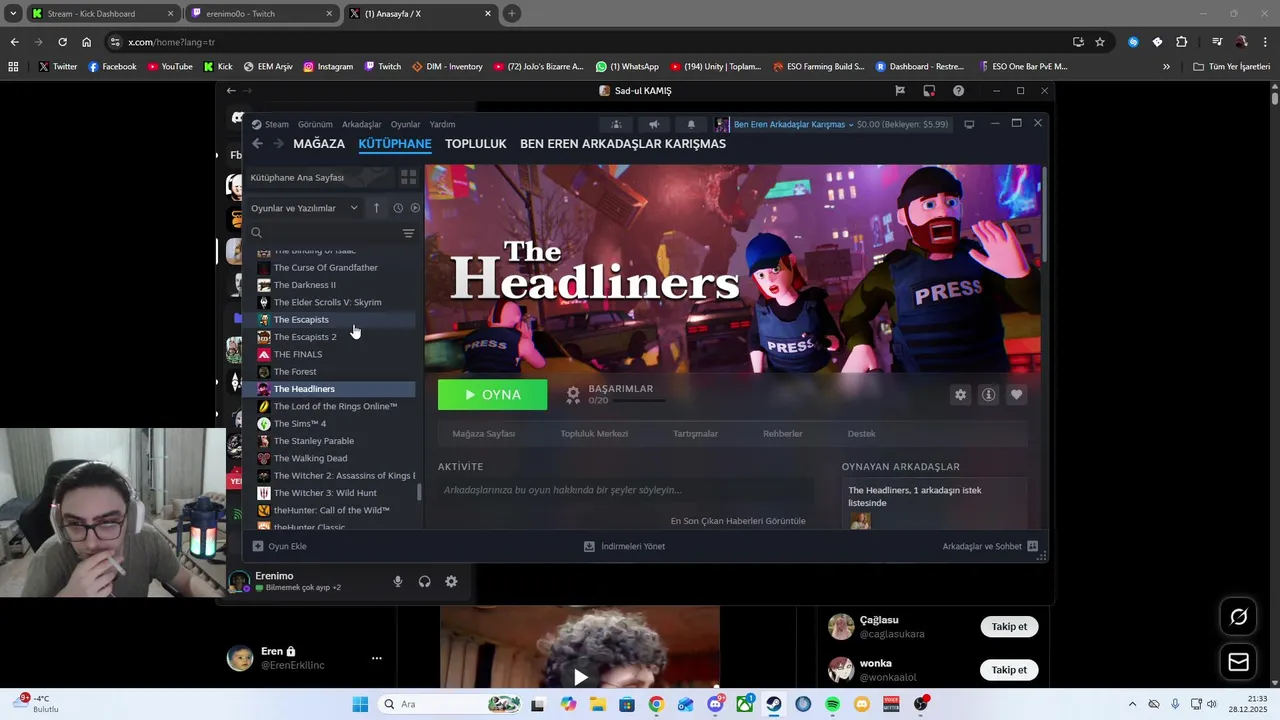Open help icon in Sad-ul KAMIŞ window
The height and width of the screenshot is (720, 1280).
(958, 90)
